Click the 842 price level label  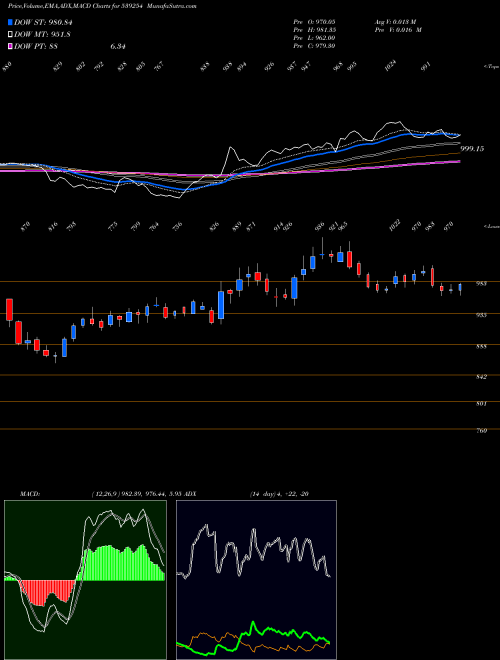[481, 377]
